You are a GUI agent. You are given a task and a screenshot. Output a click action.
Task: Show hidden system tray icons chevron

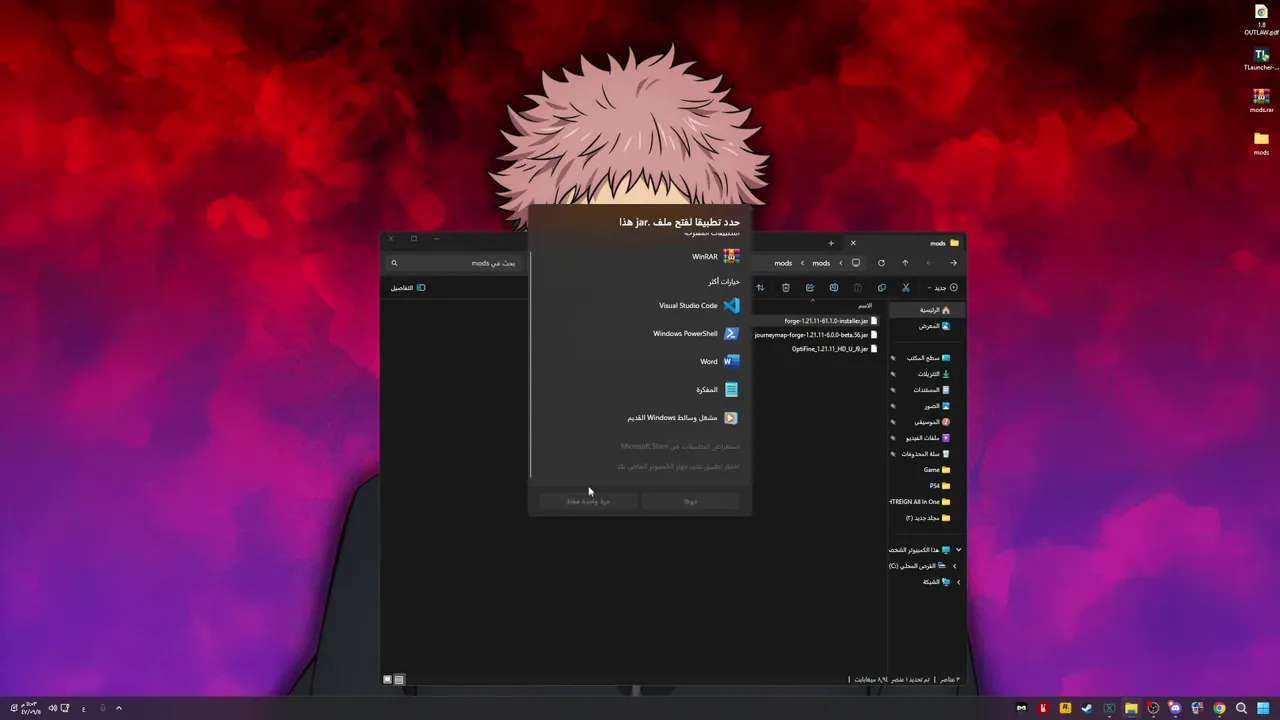pyautogui.click(x=119, y=708)
